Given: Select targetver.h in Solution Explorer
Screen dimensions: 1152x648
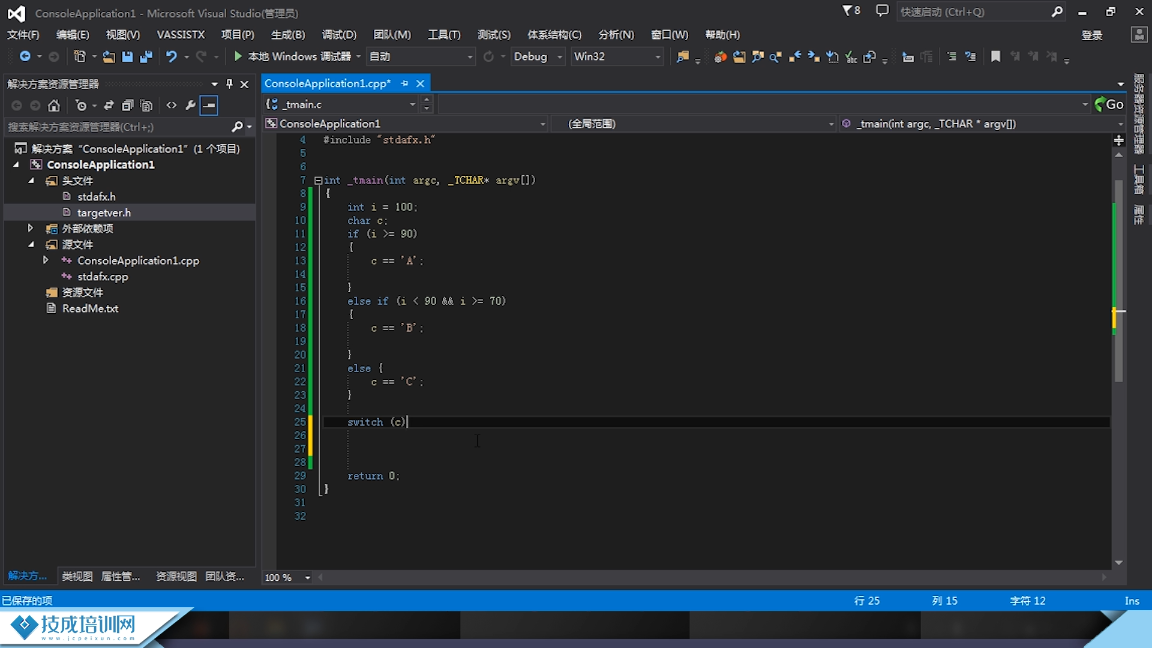Looking at the screenshot, I should pyautogui.click(x=104, y=213).
